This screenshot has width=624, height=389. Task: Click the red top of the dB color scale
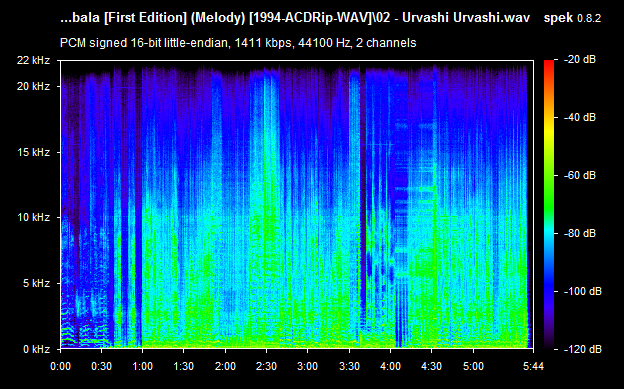549,66
